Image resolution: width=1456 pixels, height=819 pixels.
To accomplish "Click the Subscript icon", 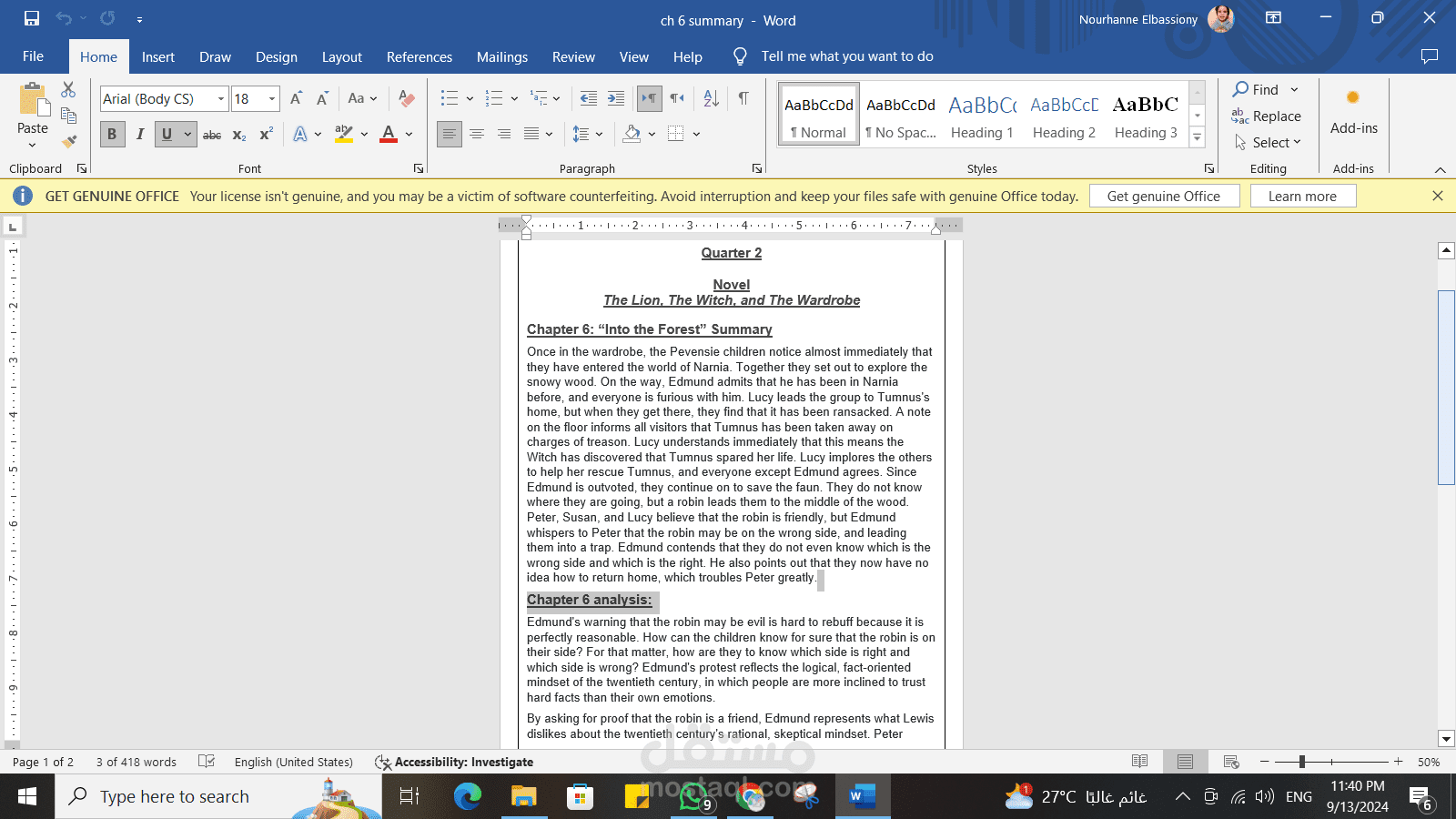I will pyautogui.click(x=238, y=134).
